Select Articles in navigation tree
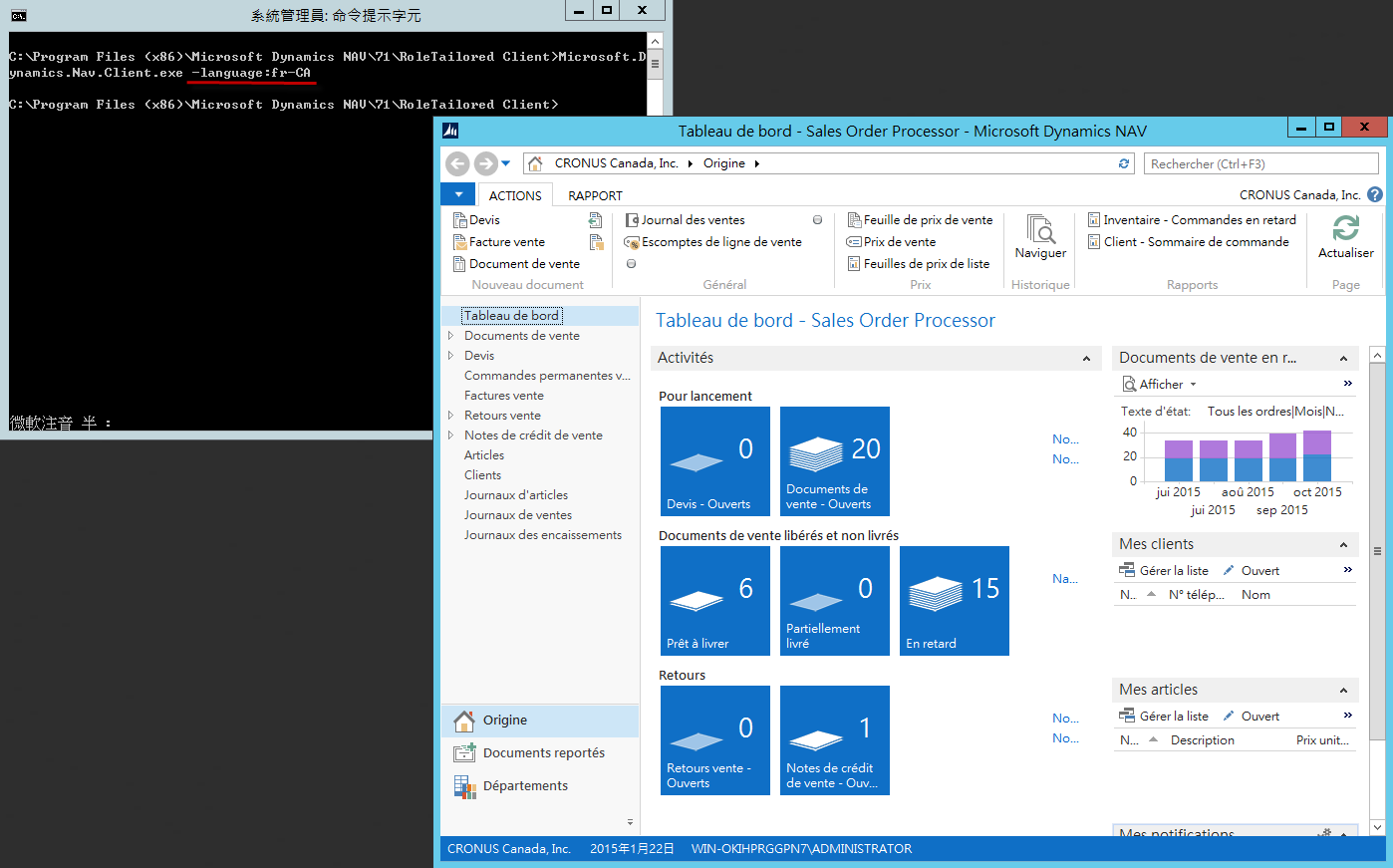 coord(484,455)
